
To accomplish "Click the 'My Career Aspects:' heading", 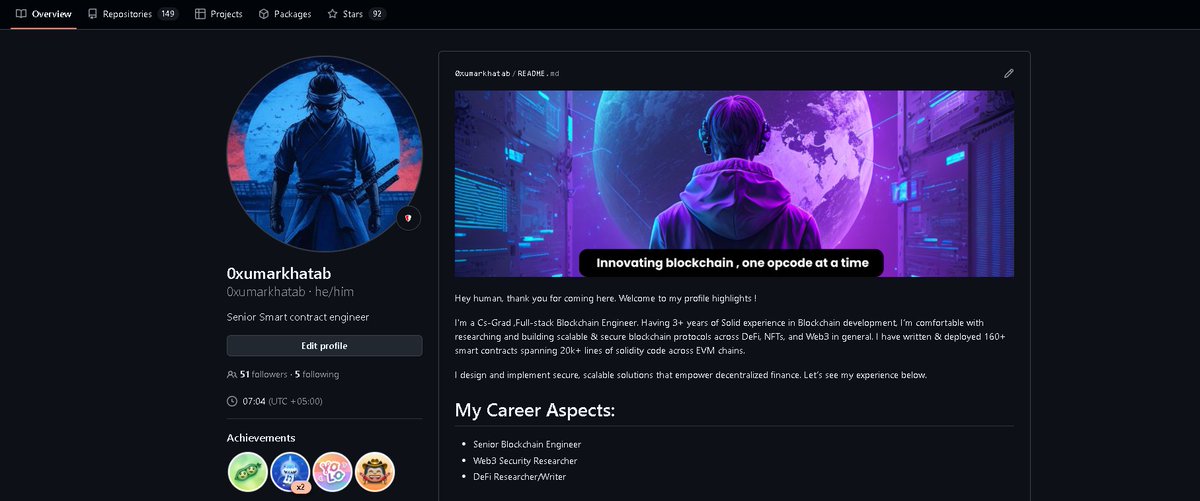I will point(535,410).
